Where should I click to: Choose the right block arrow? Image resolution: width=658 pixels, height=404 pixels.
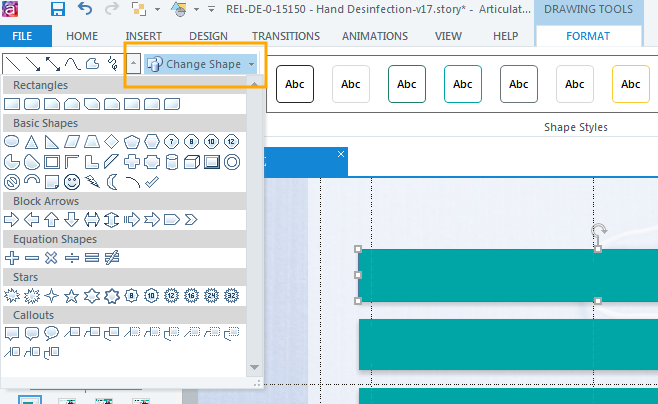coord(11,219)
